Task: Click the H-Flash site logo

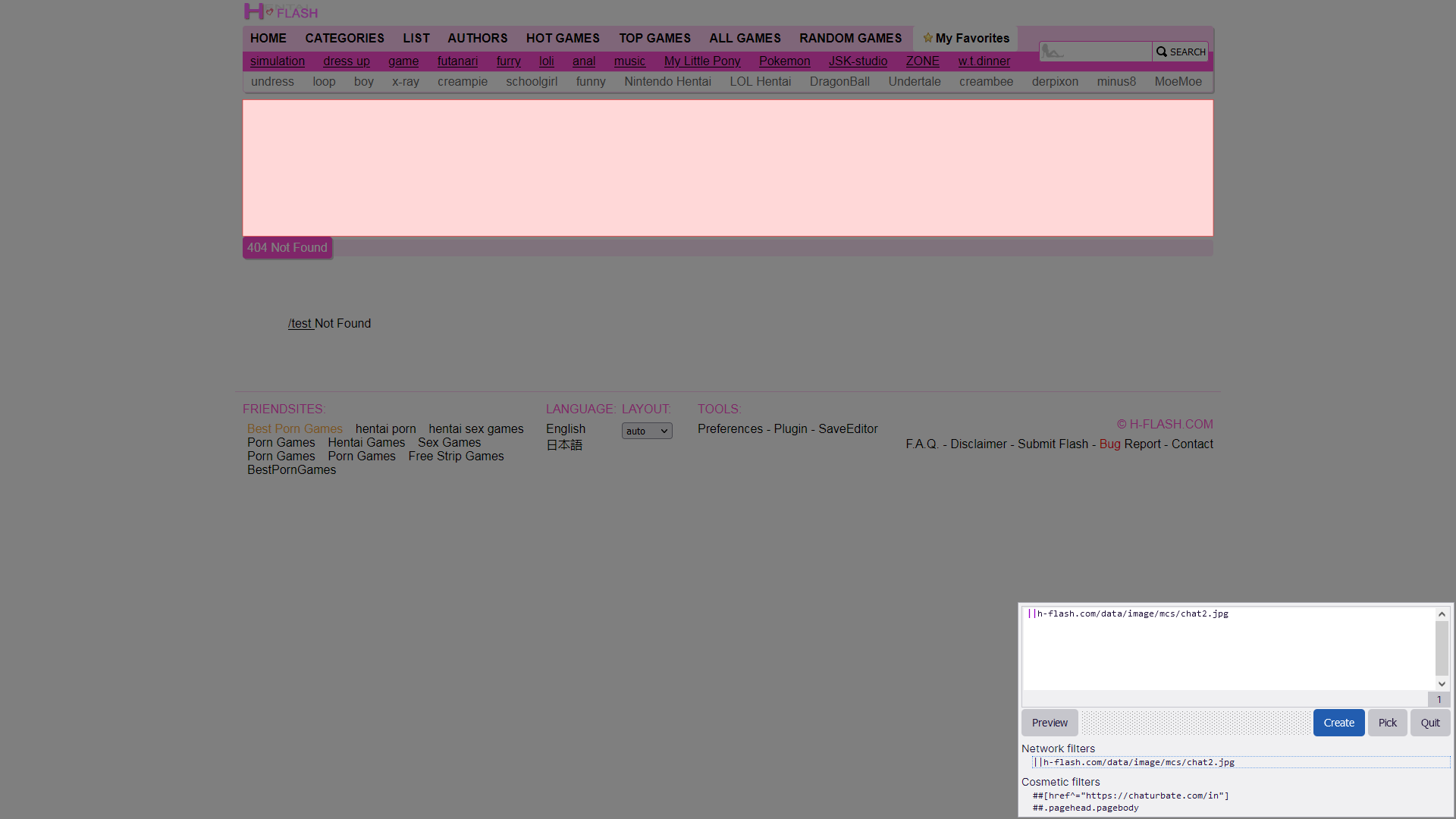Action: coord(281,11)
